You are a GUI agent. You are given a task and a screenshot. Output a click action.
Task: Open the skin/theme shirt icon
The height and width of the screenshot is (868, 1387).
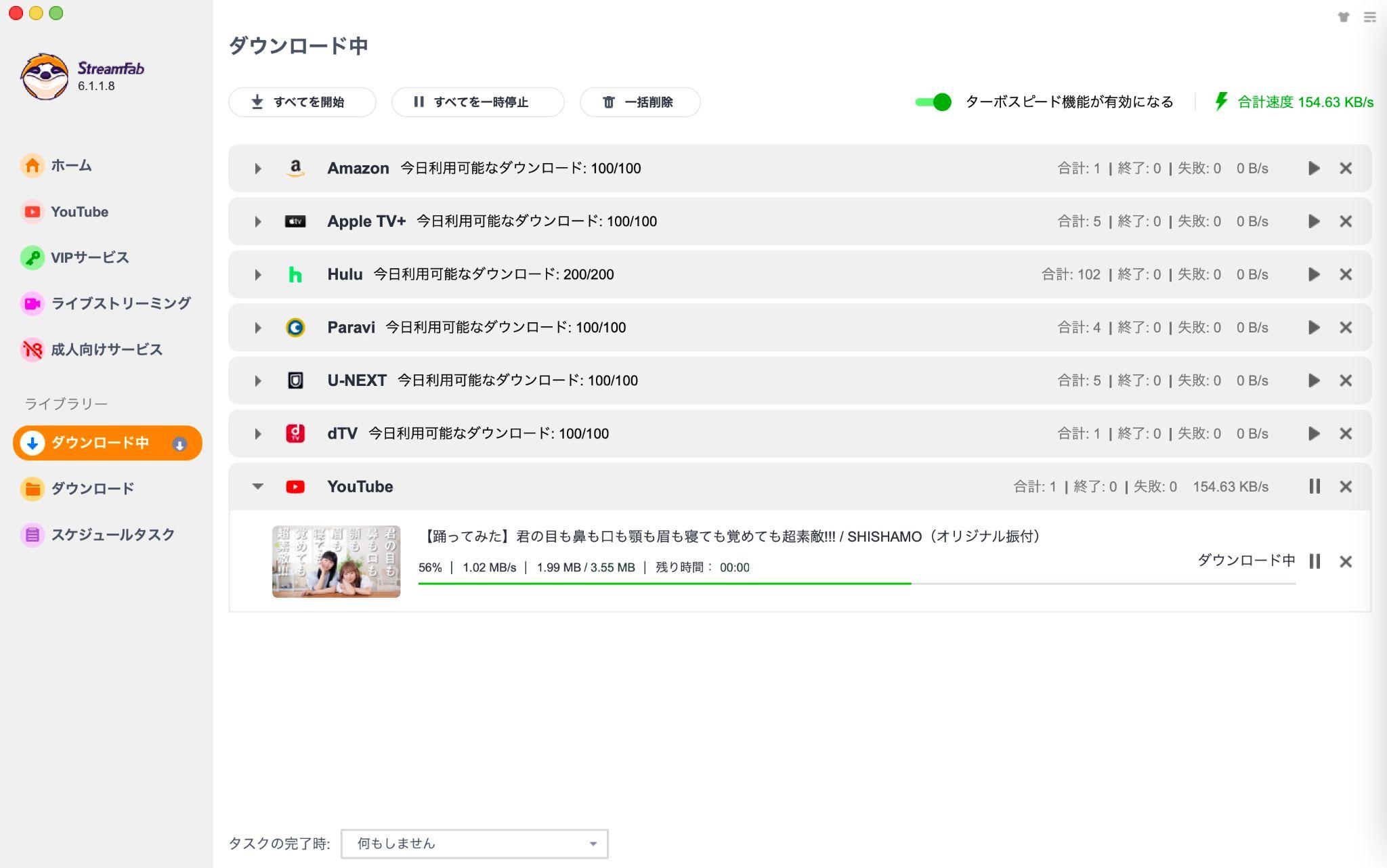tap(1344, 17)
